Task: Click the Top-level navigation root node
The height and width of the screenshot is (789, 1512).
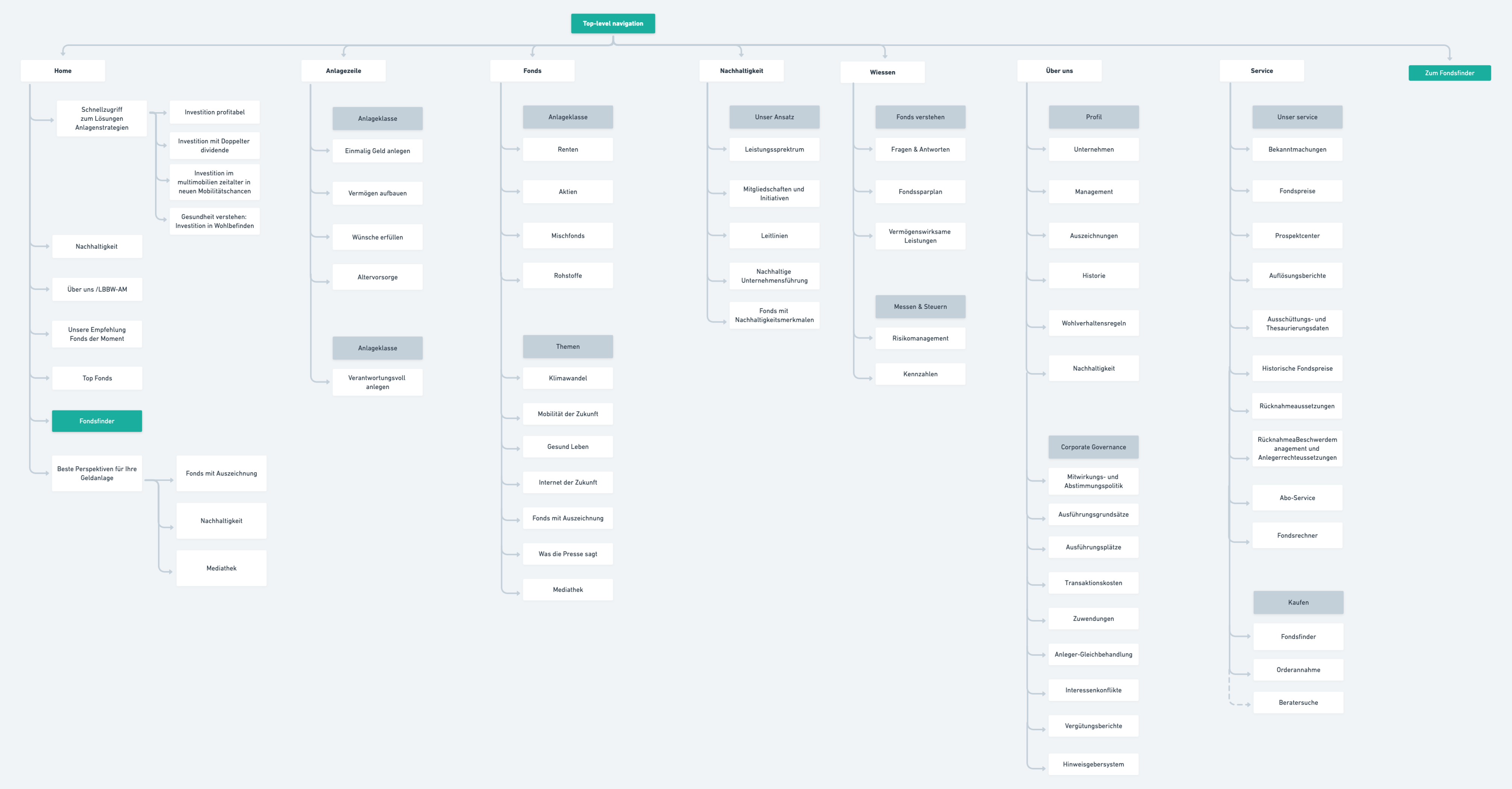Action: [x=613, y=23]
